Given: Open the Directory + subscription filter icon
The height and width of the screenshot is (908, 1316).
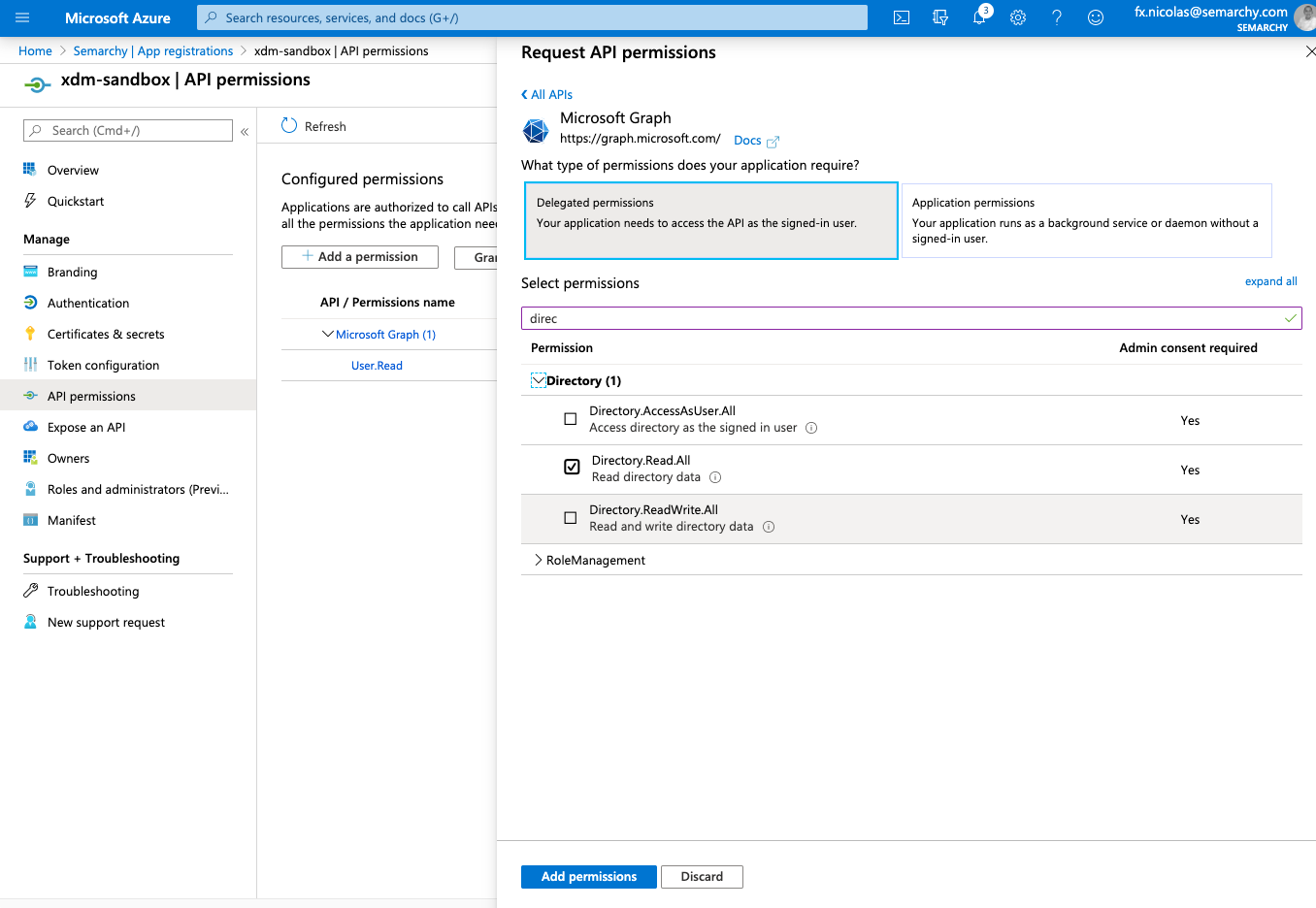Looking at the screenshot, I should (940, 17).
